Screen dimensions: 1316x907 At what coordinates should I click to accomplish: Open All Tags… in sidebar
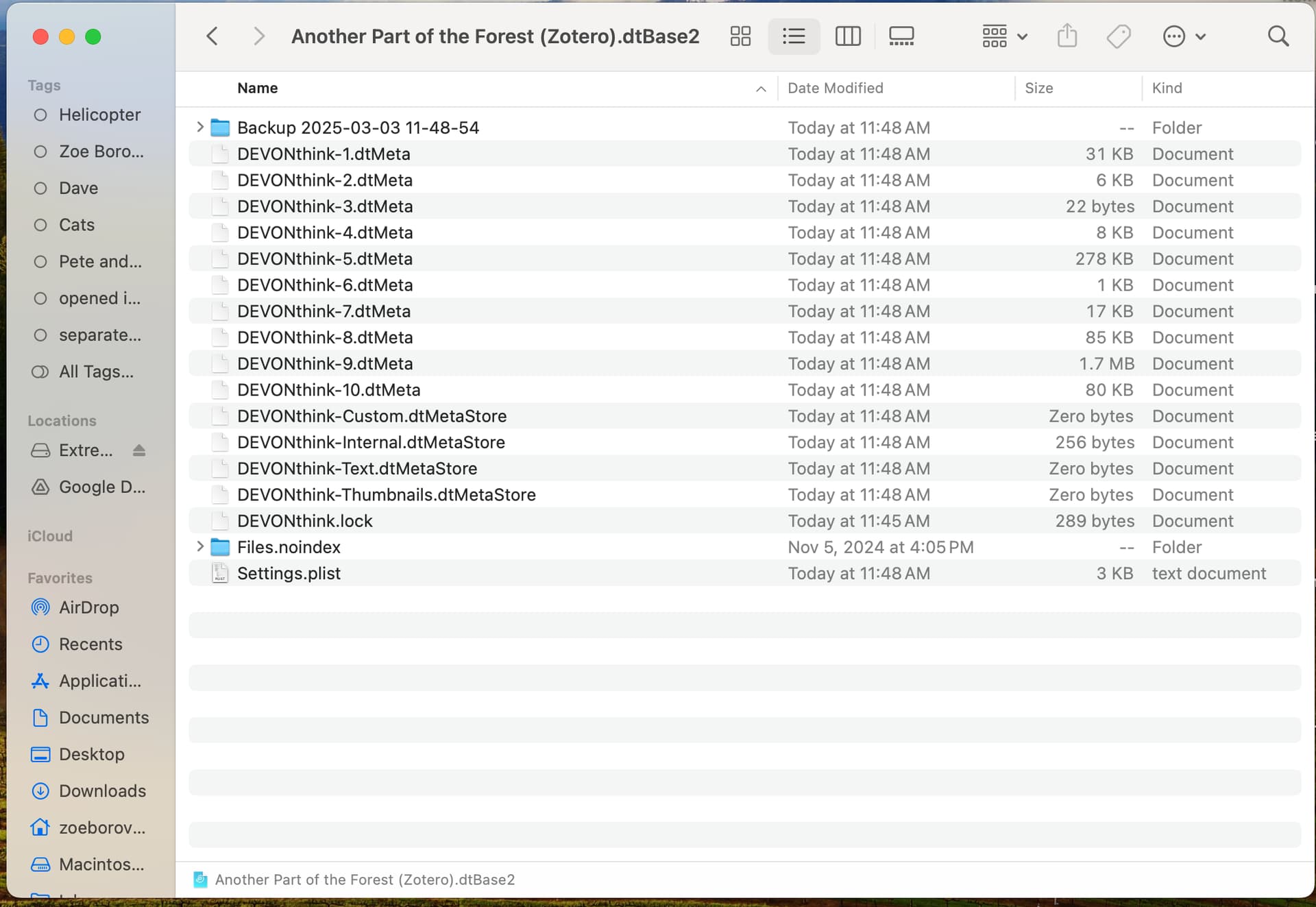tap(96, 372)
